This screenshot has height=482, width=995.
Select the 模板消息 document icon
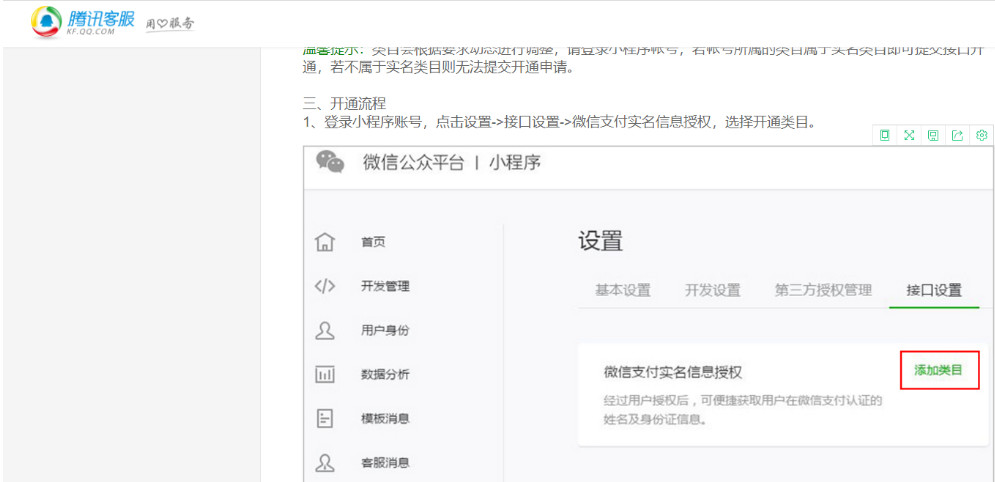tap(325, 419)
